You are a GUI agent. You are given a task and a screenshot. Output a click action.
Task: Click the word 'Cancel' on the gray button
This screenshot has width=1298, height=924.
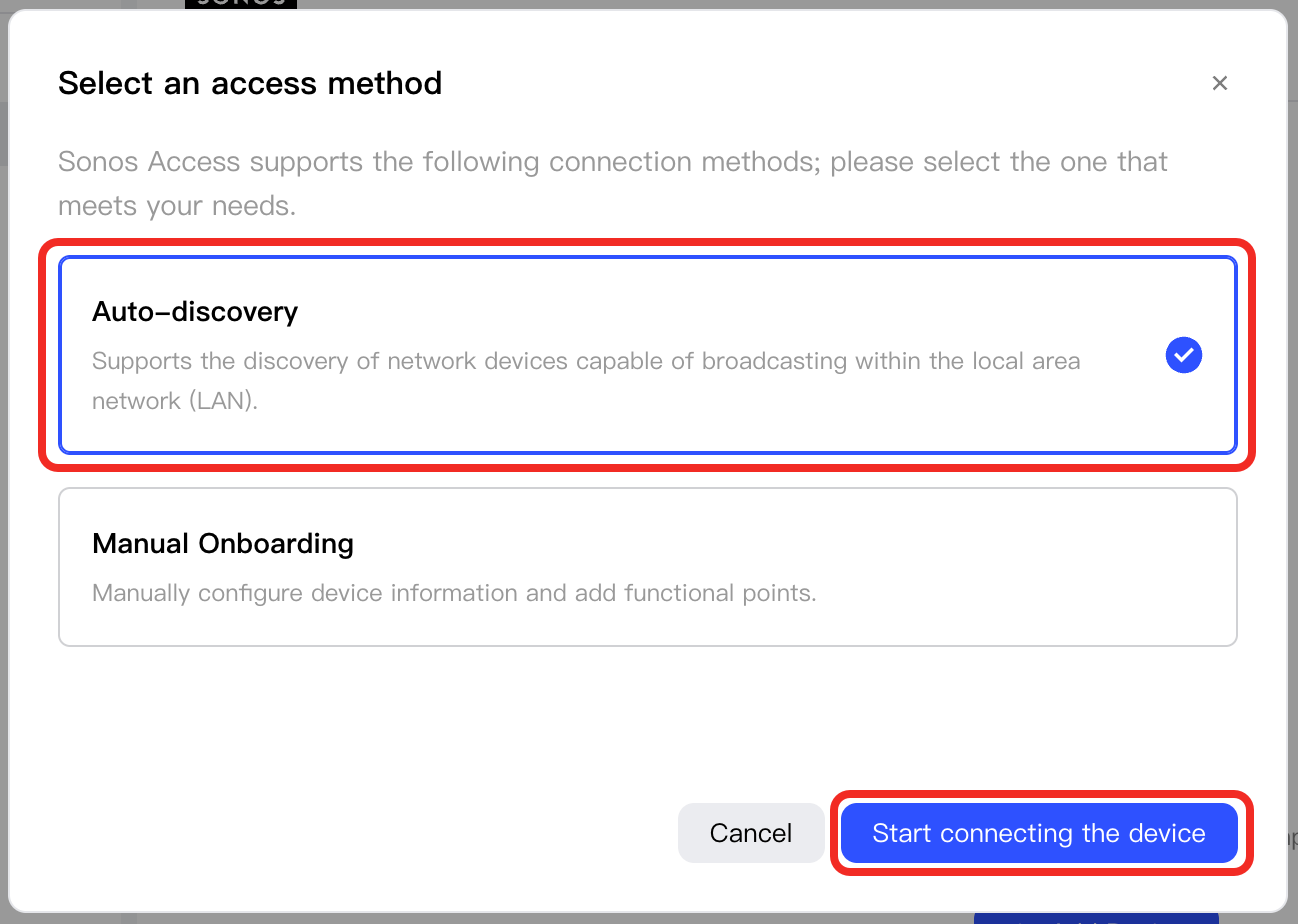click(x=751, y=833)
